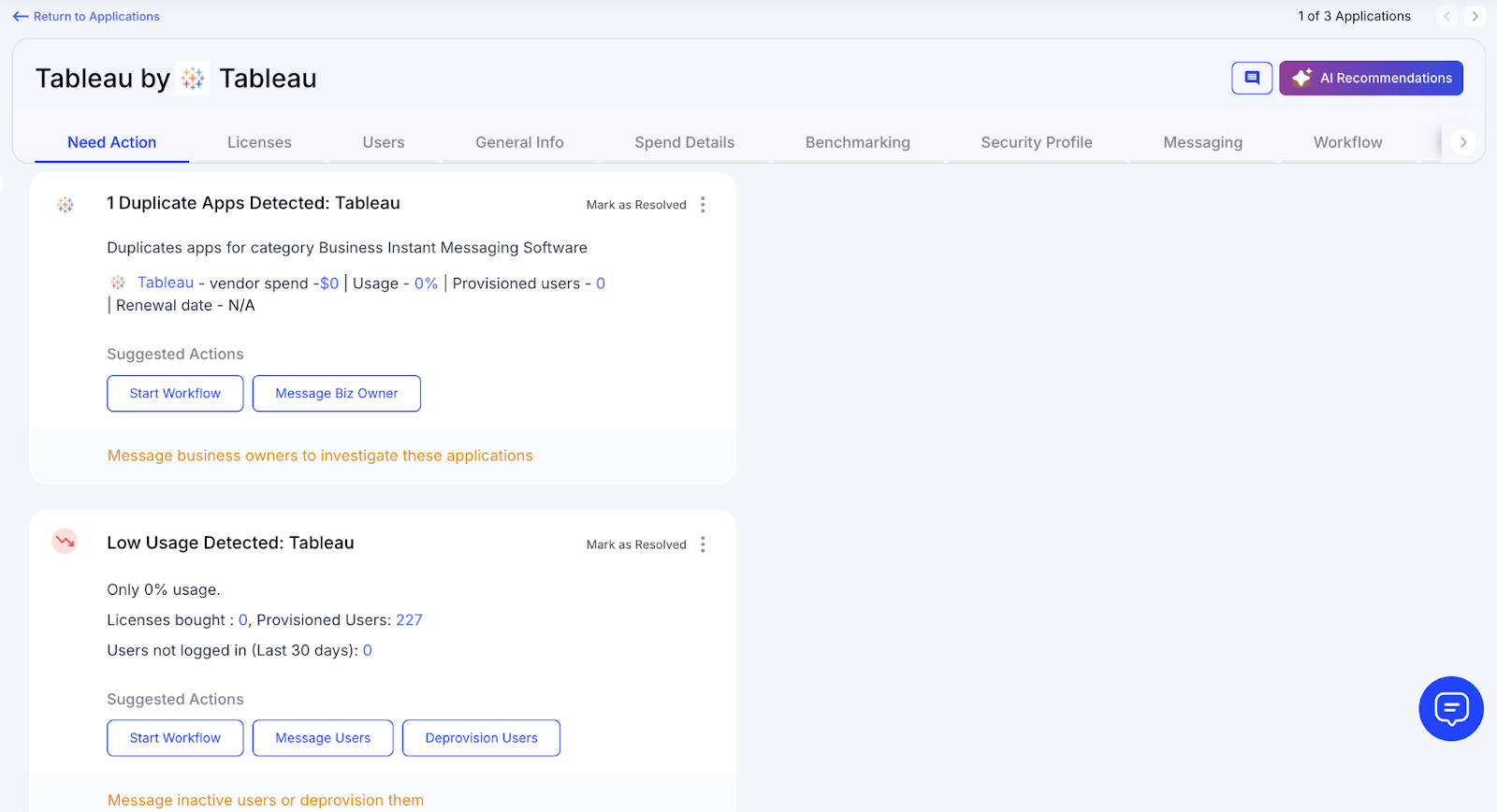This screenshot has height=812, width=1497.
Task: Open the General Info tab
Action: click(x=519, y=142)
